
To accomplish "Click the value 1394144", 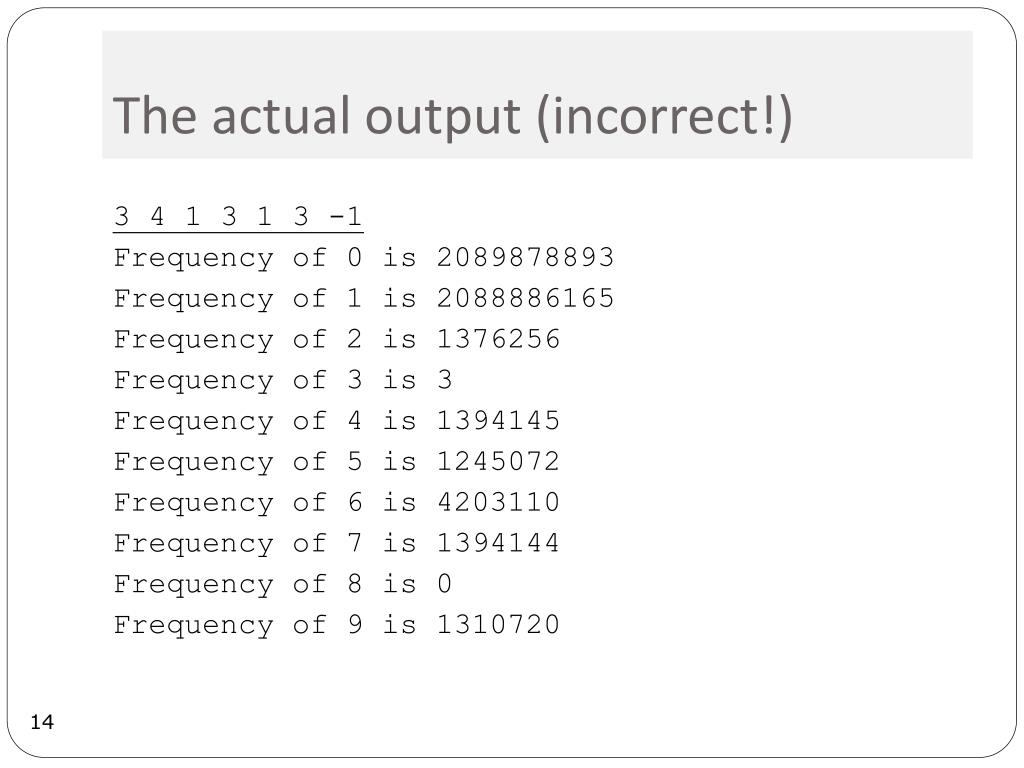I will [498, 543].
